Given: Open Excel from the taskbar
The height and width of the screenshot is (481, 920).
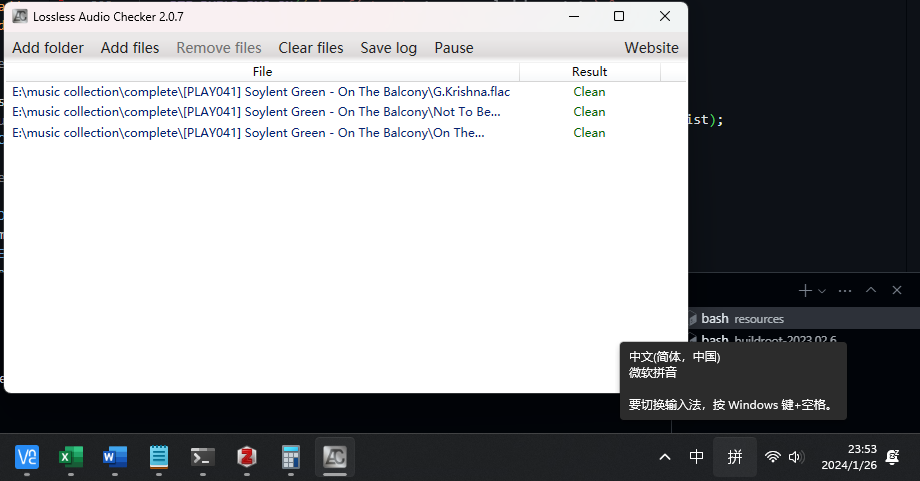Looking at the screenshot, I should [x=71, y=457].
